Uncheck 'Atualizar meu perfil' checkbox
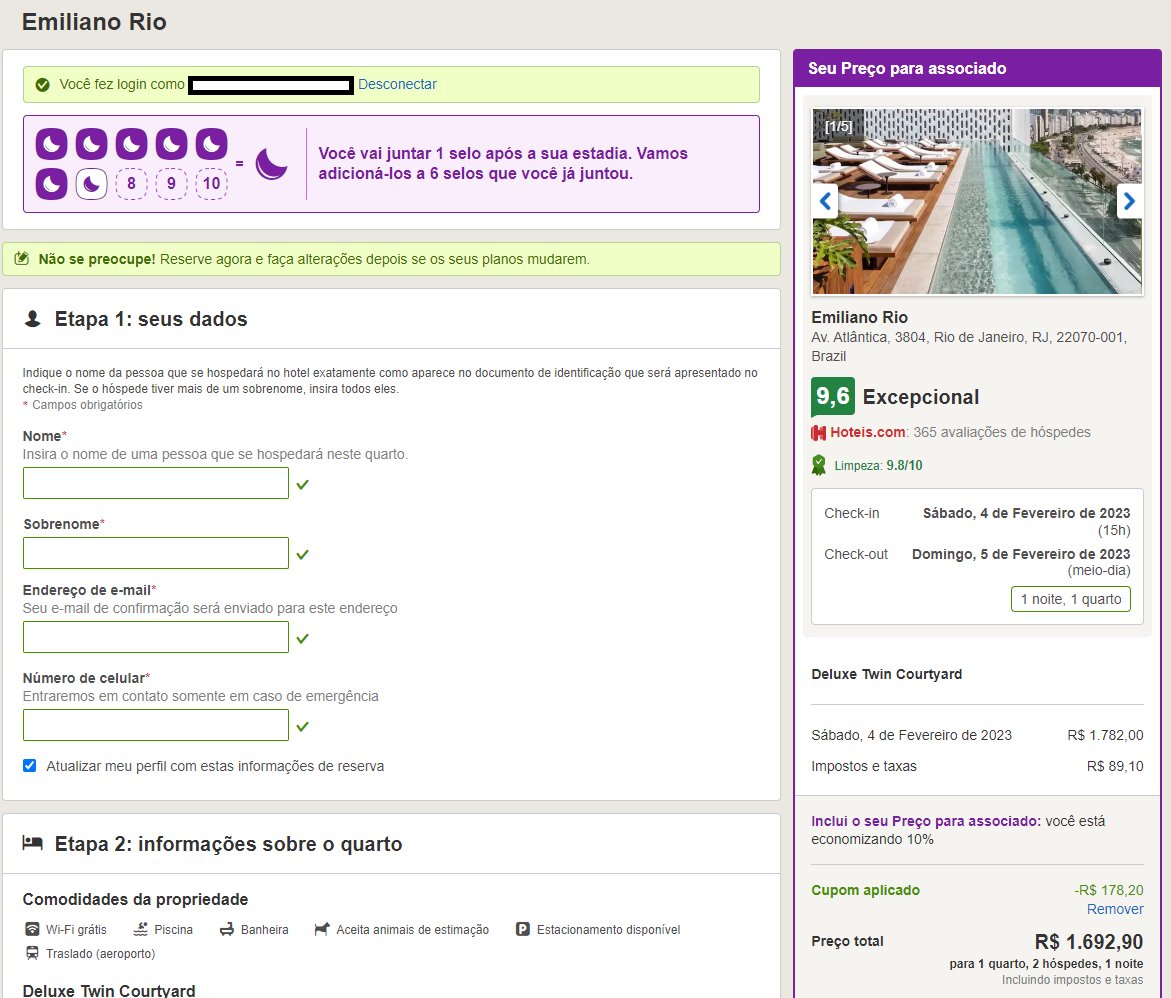1171x998 pixels. click(x=29, y=766)
